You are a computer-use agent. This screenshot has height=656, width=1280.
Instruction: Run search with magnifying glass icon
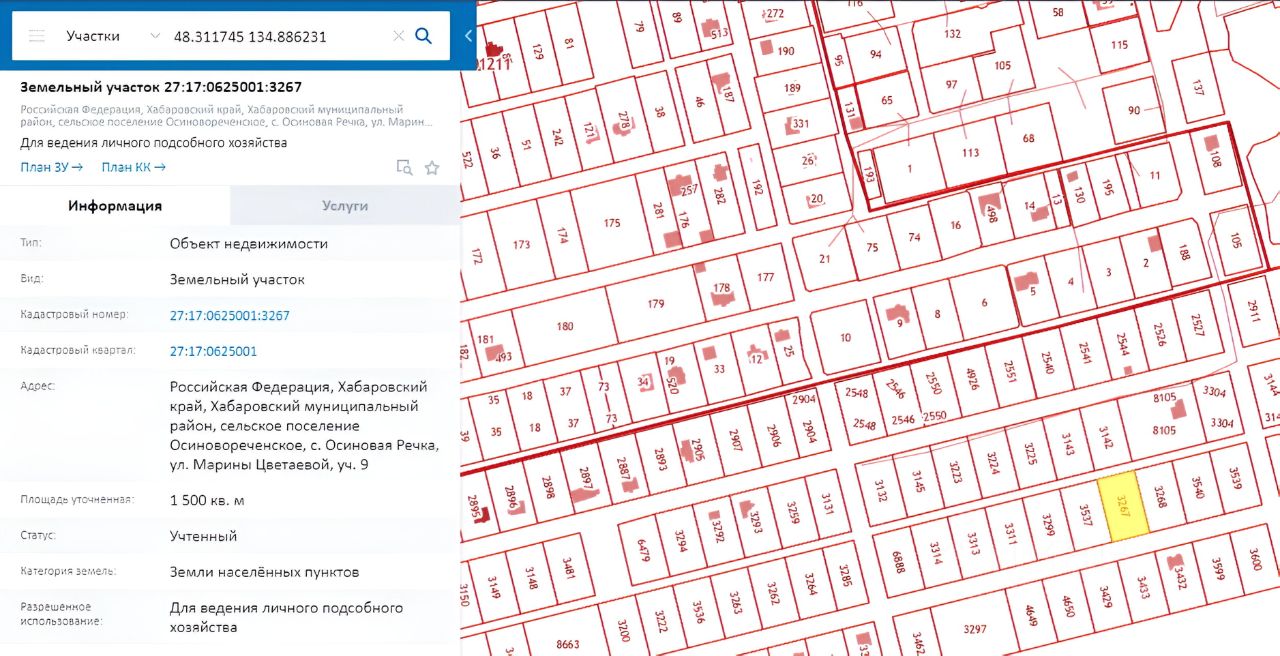(424, 36)
